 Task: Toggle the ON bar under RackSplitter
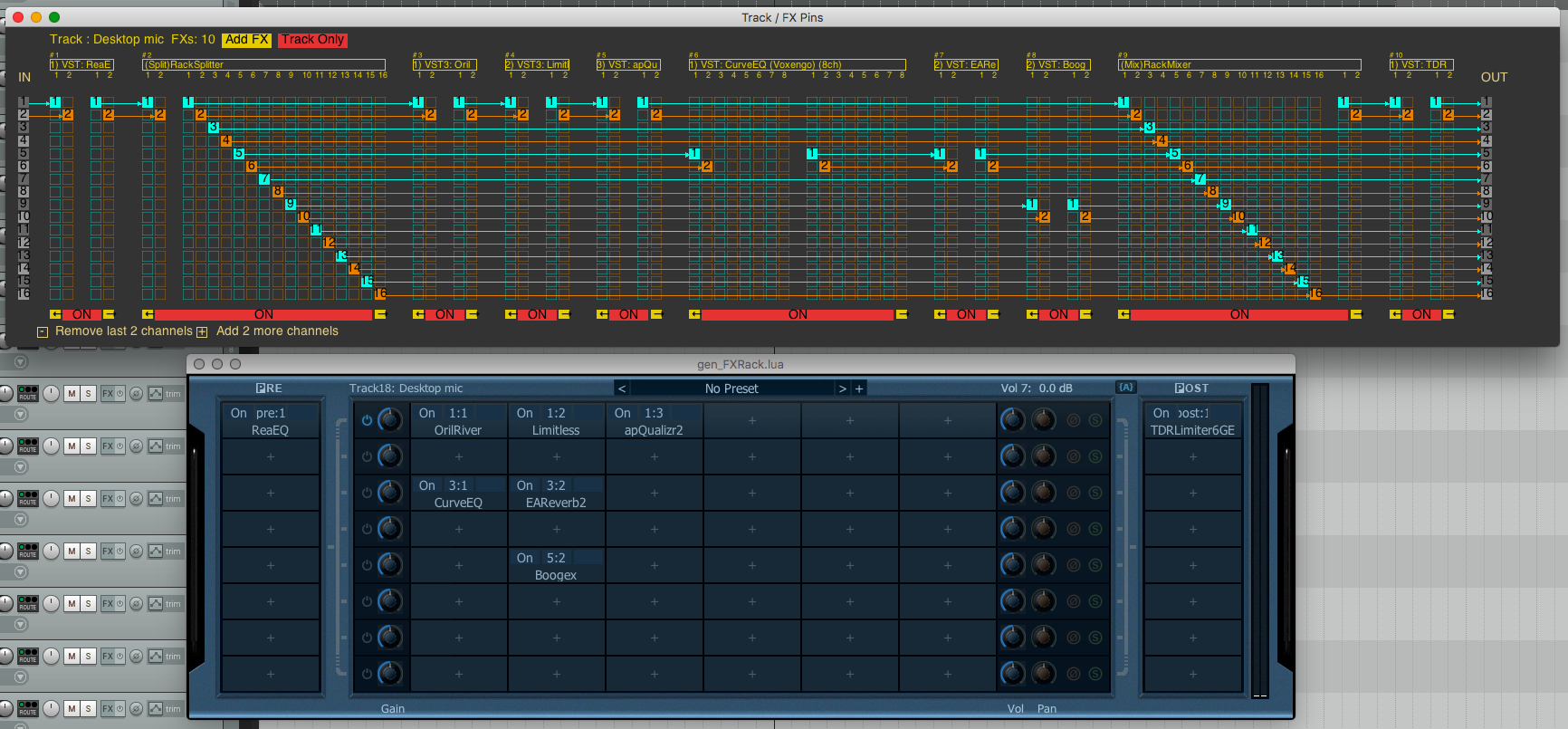(x=263, y=314)
